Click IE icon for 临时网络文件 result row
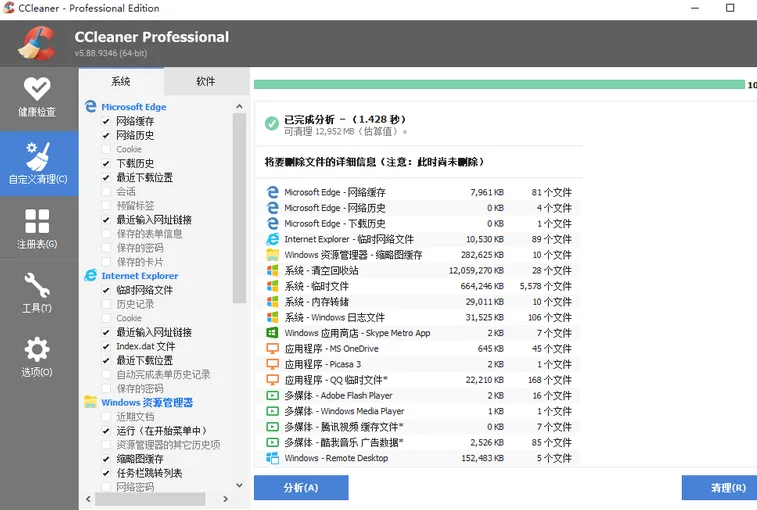The height and width of the screenshot is (510, 757). click(x=272, y=239)
